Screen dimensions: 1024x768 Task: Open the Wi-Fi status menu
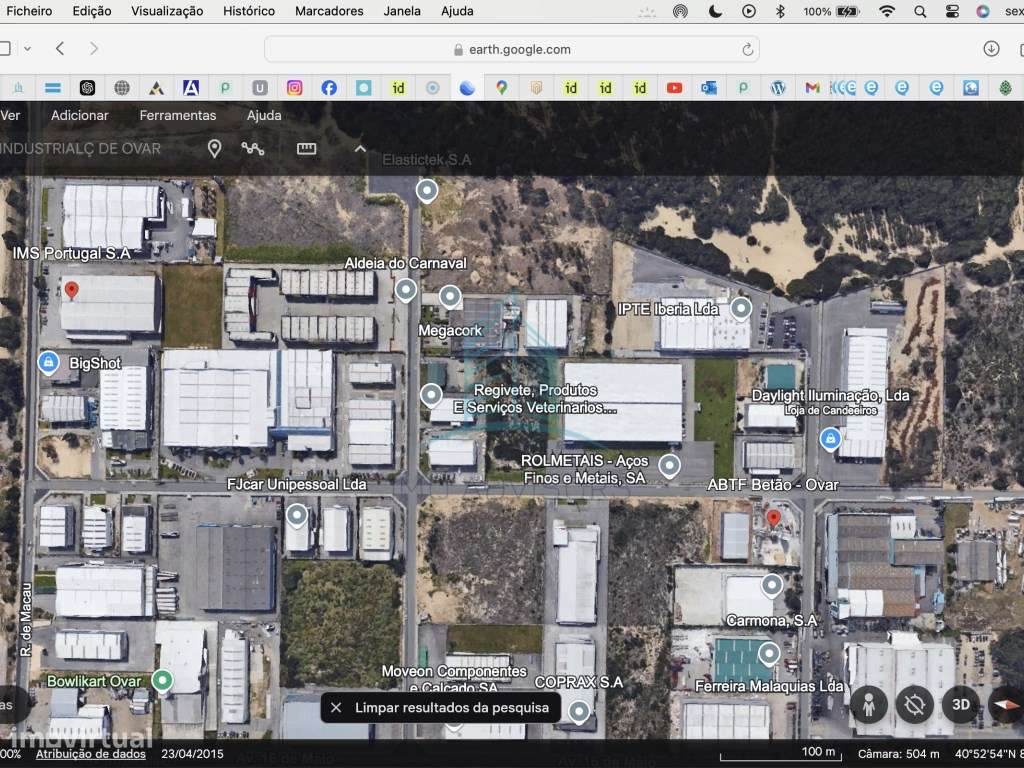point(887,11)
